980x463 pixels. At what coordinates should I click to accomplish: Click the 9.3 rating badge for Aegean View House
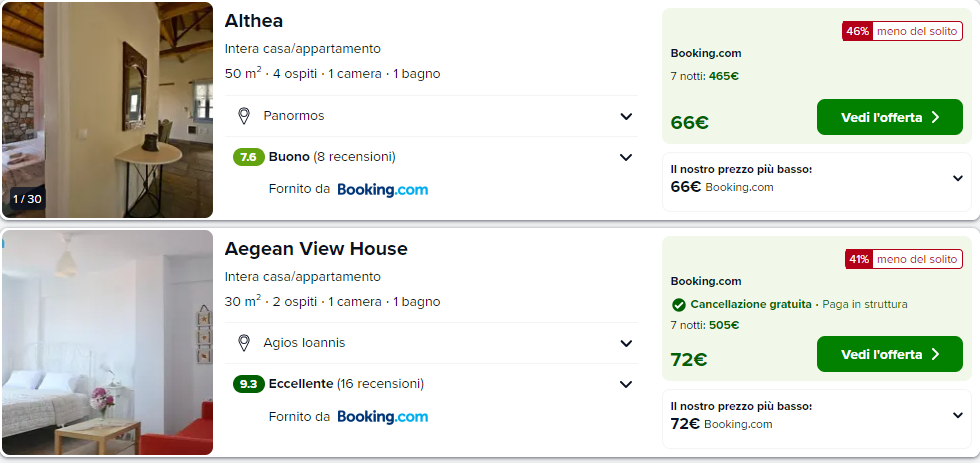pyautogui.click(x=248, y=384)
